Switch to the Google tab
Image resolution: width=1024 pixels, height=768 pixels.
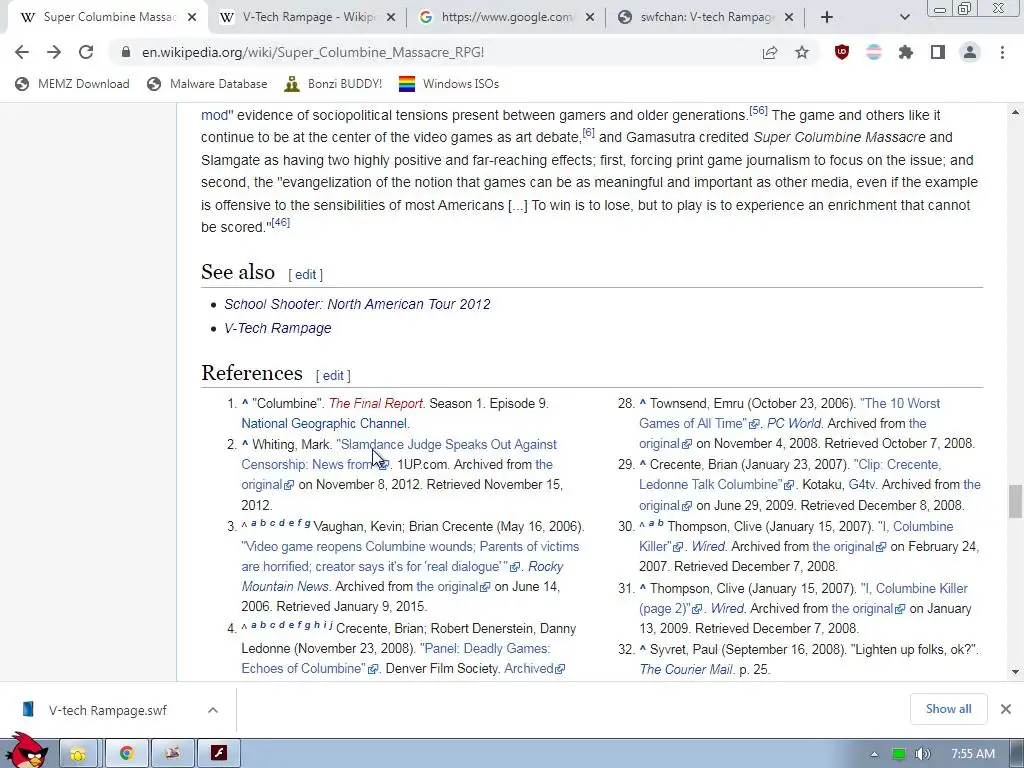[x=506, y=17]
